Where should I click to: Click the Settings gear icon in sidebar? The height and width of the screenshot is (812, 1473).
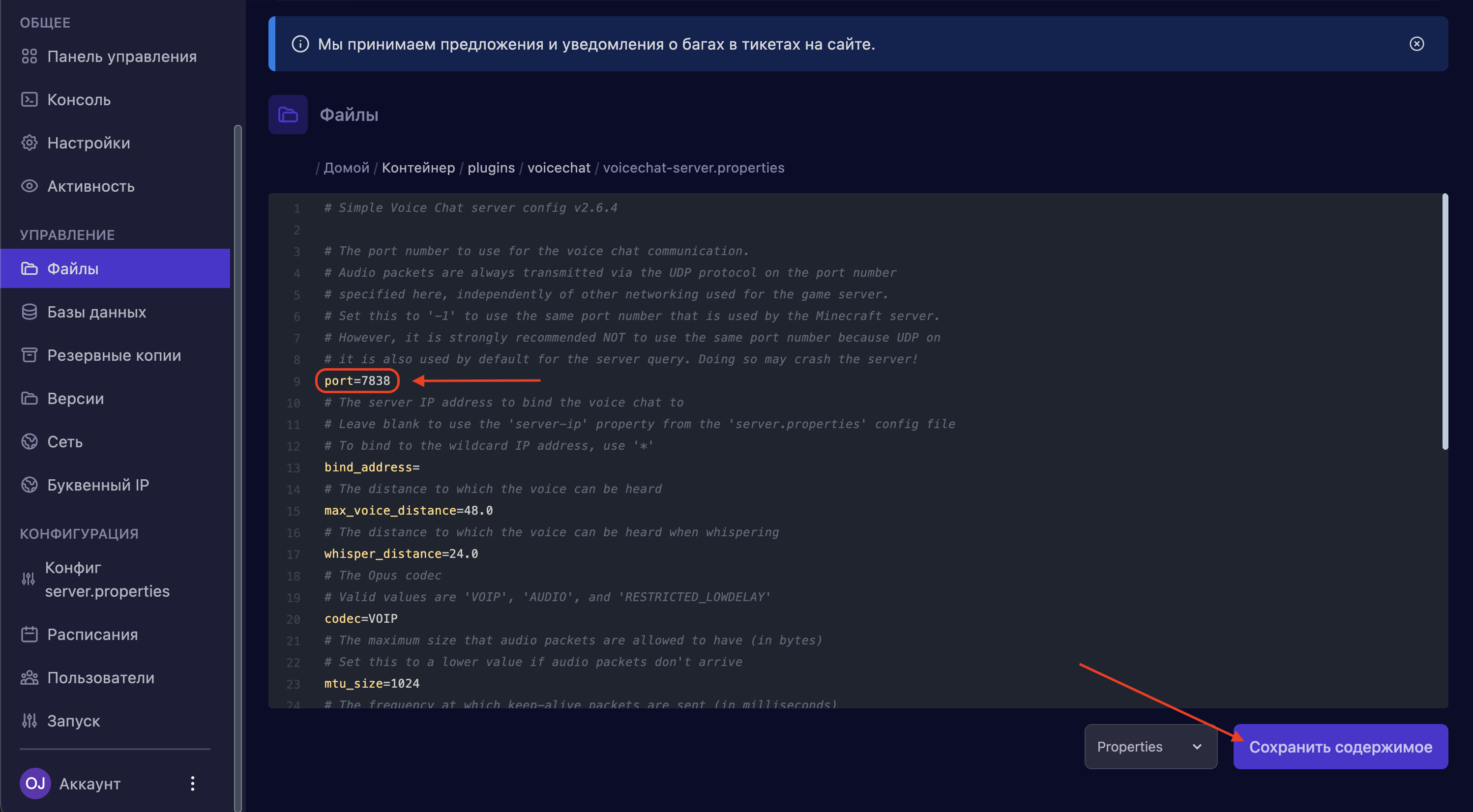(29, 143)
